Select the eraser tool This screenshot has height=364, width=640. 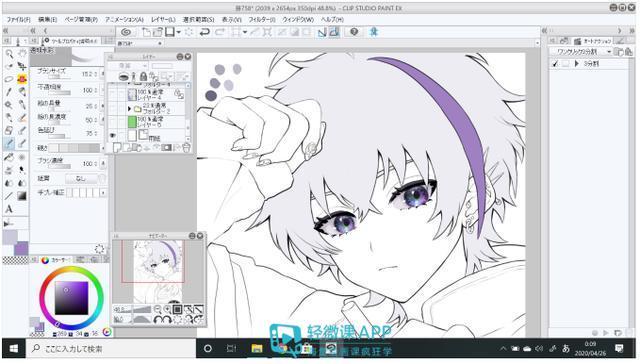pyautogui.click(x=9, y=131)
